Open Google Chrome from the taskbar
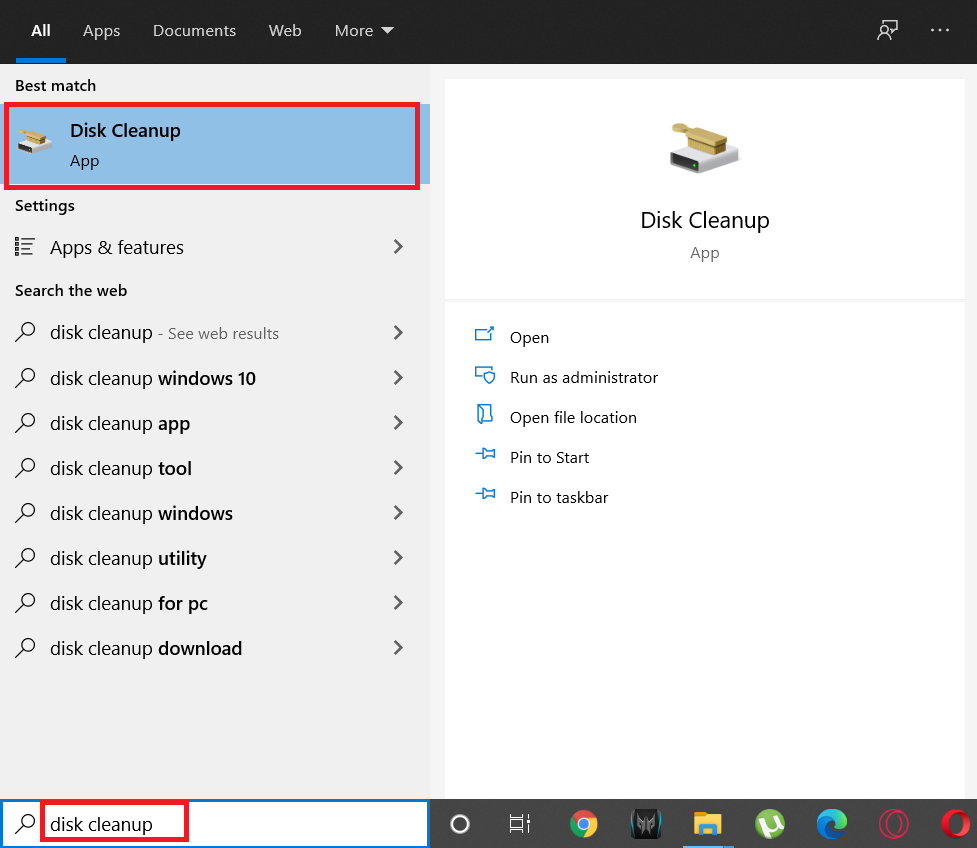This screenshot has width=977, height=848. (584, 824)
